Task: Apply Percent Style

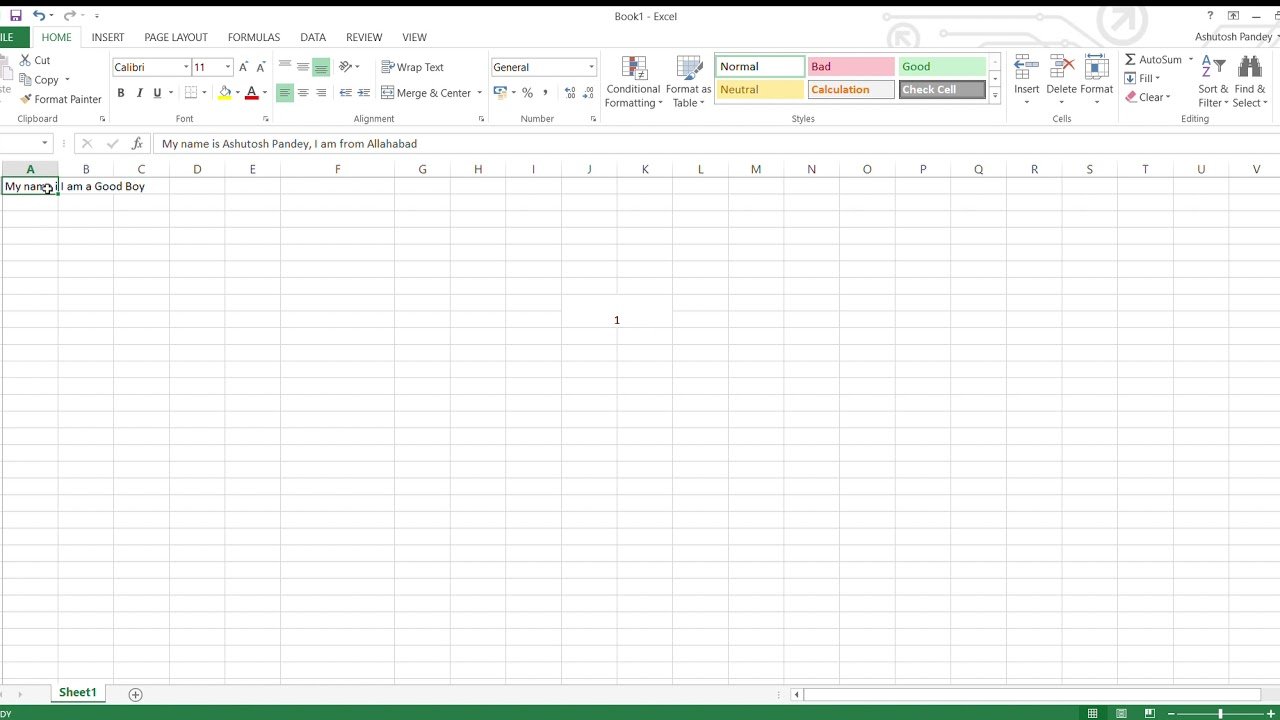Action: point(527,93)
